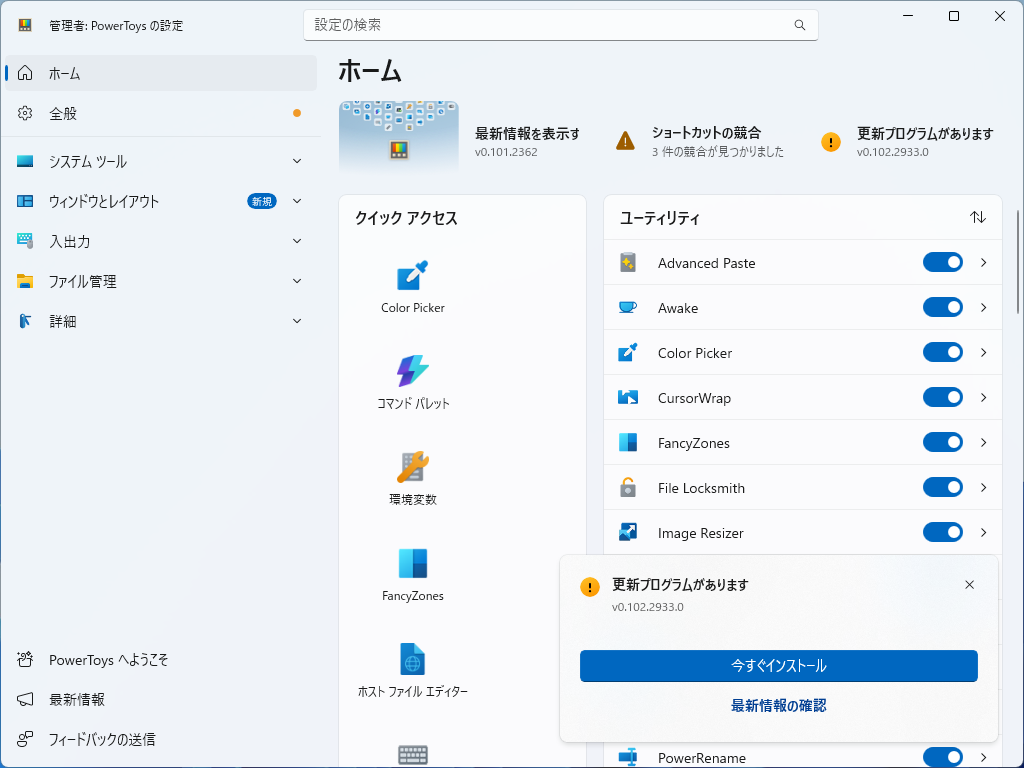Viewport: 1024px width, 768px height.
Task: Open the Command Palette lightning icon
Action: pyautogui.click(x=413, y=371)
